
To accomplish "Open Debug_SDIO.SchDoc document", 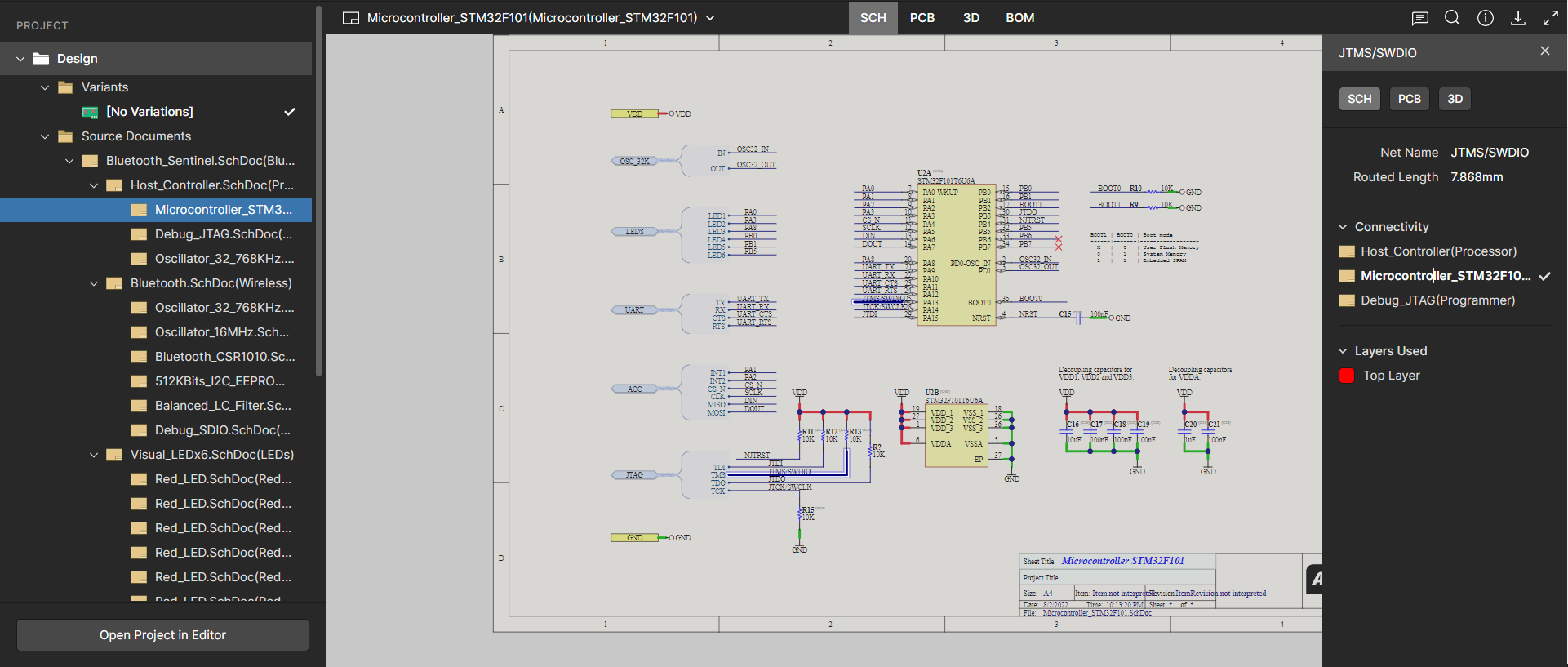I will (x=223, y=430).
